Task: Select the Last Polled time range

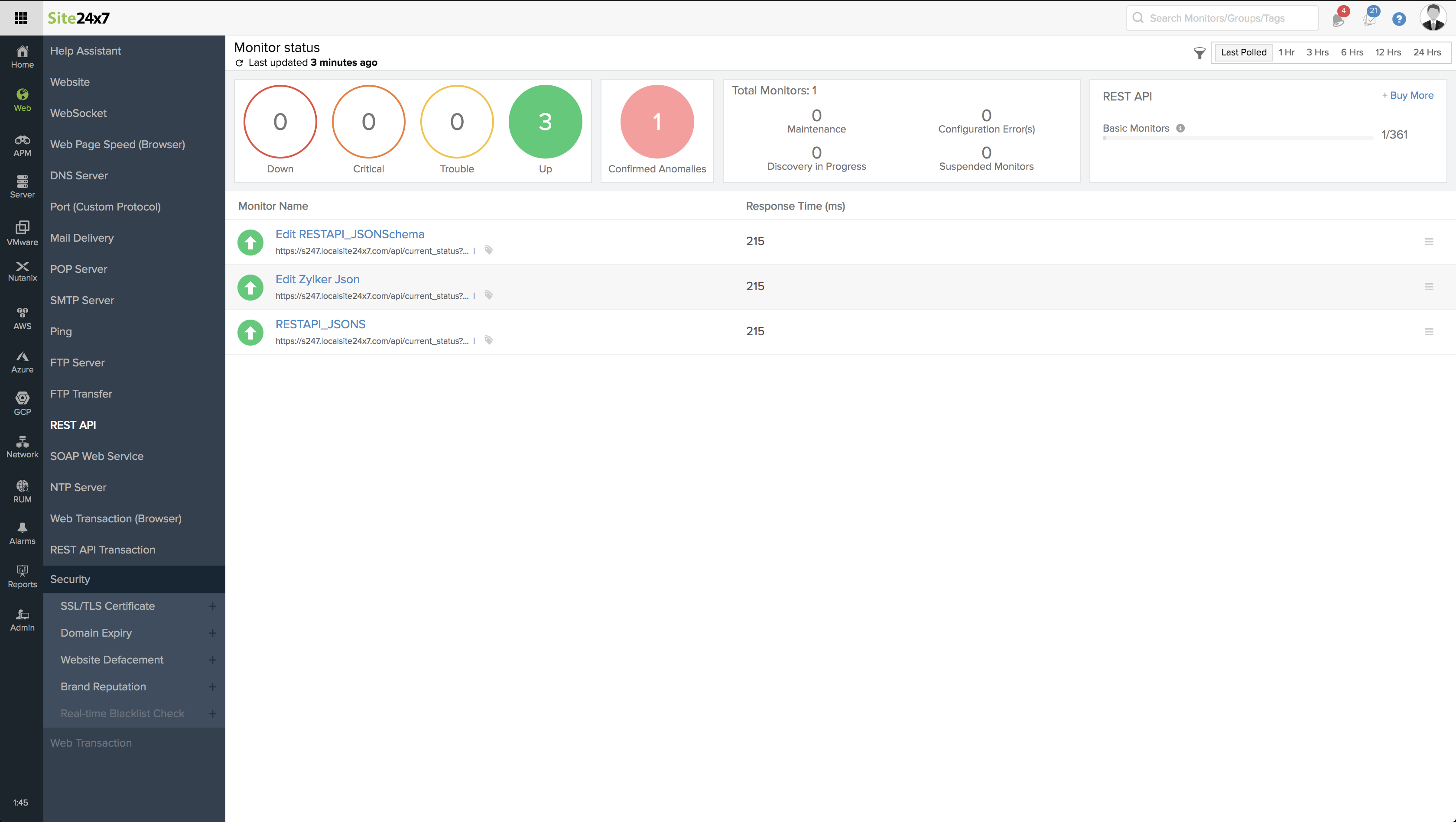Action: click(x=1244, y=52)
